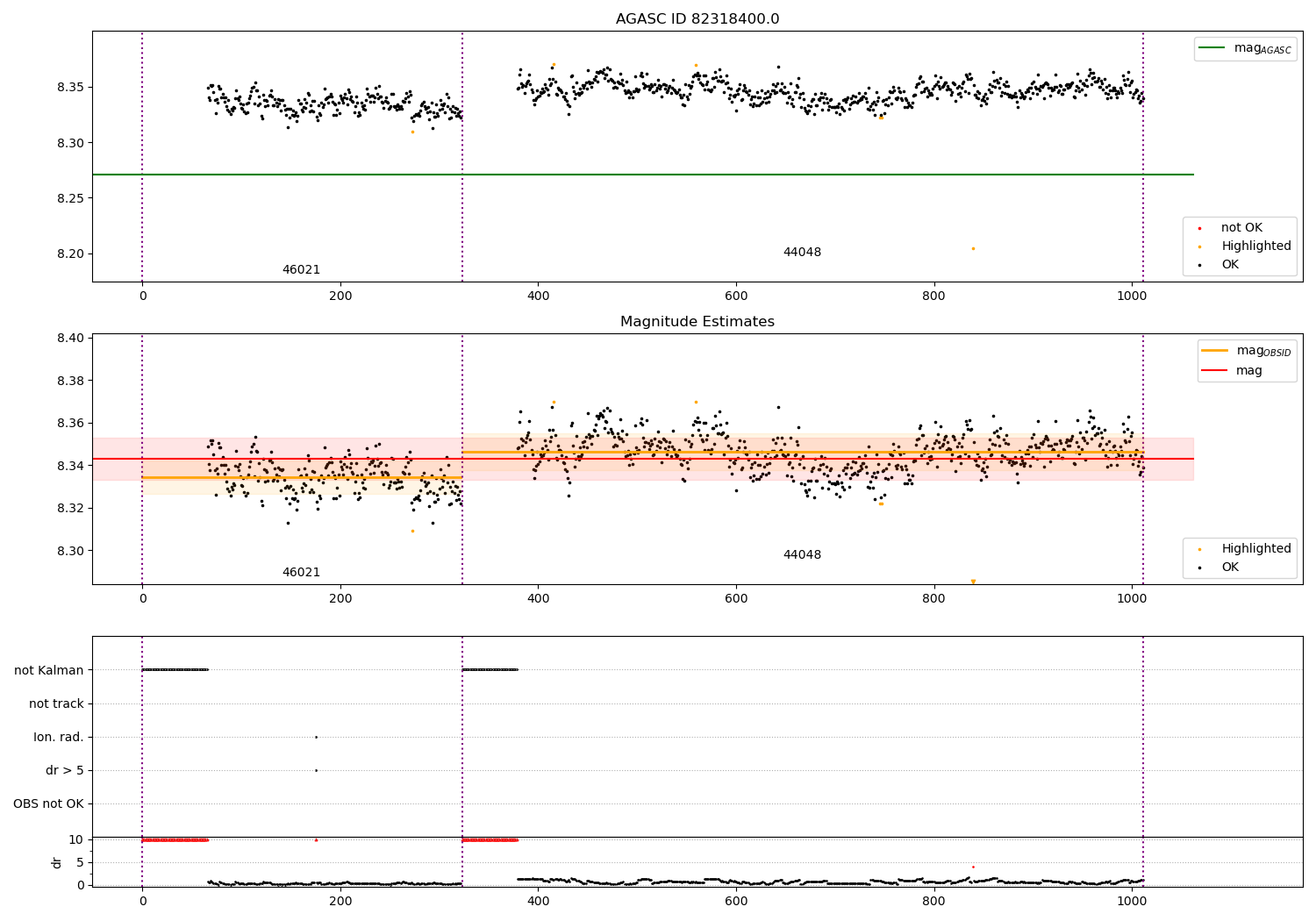This screenshot has height=921, width=1316.
Task: Click the 8.30 tick label in middle plot
Action: pos(70,551)
